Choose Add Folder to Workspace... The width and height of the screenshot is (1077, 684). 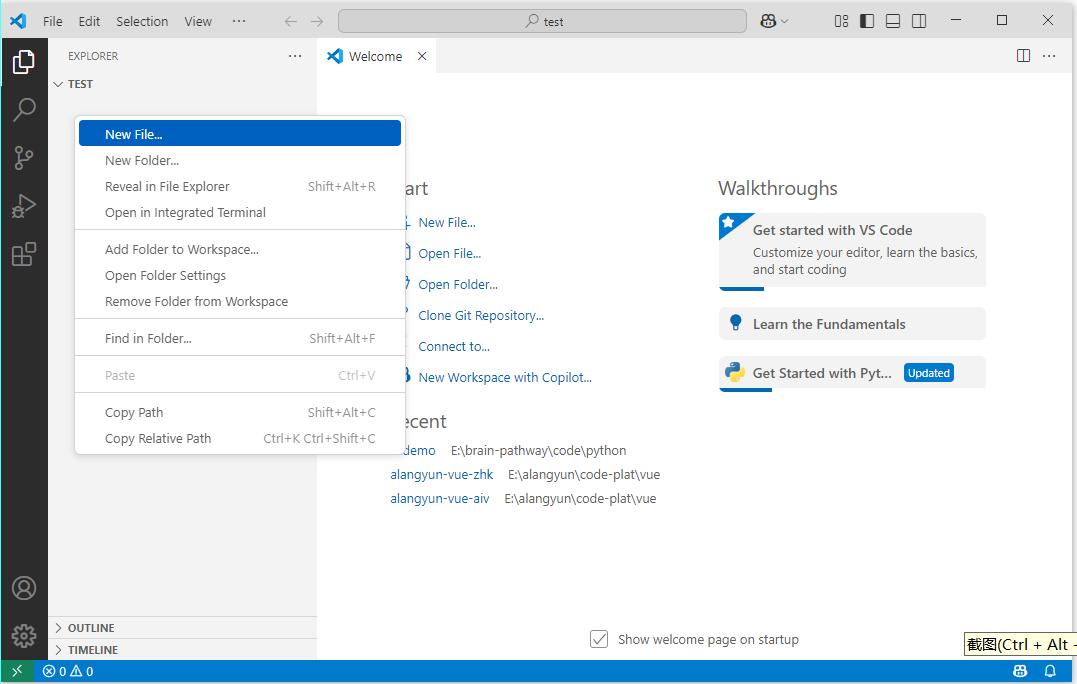point(240,249)
